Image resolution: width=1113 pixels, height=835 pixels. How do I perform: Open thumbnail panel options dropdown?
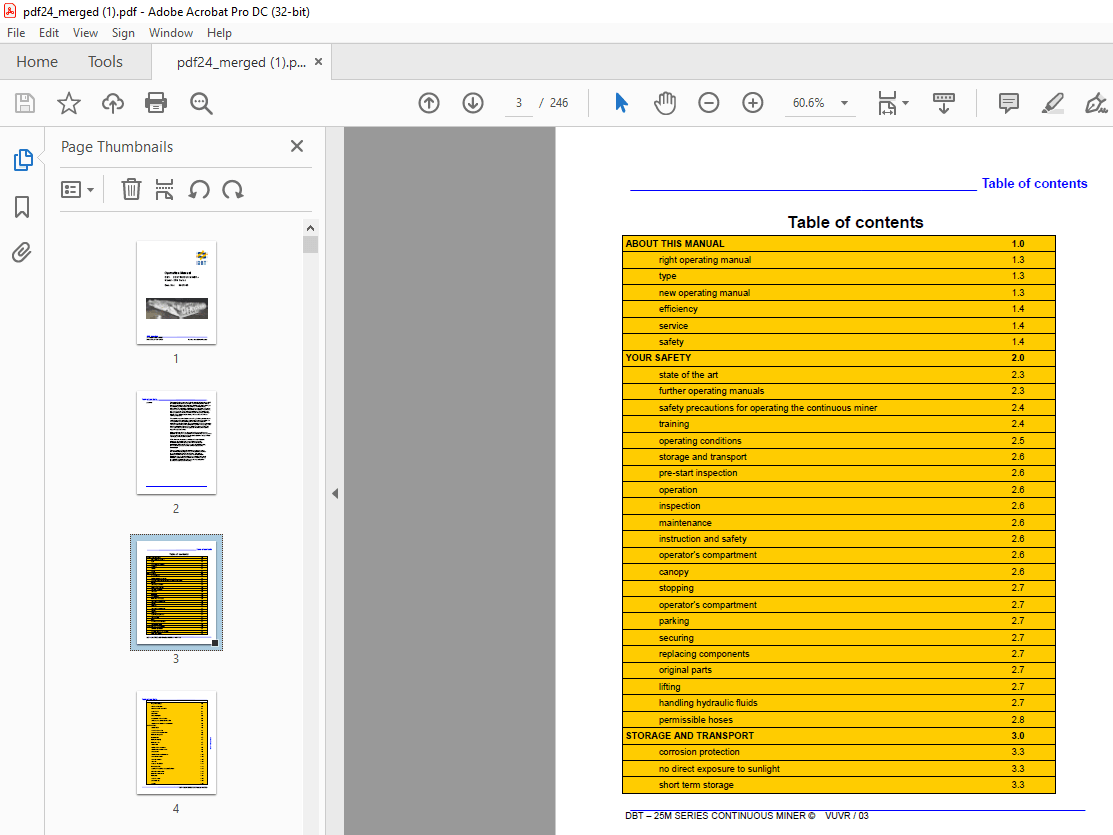[x=77, y=189]
